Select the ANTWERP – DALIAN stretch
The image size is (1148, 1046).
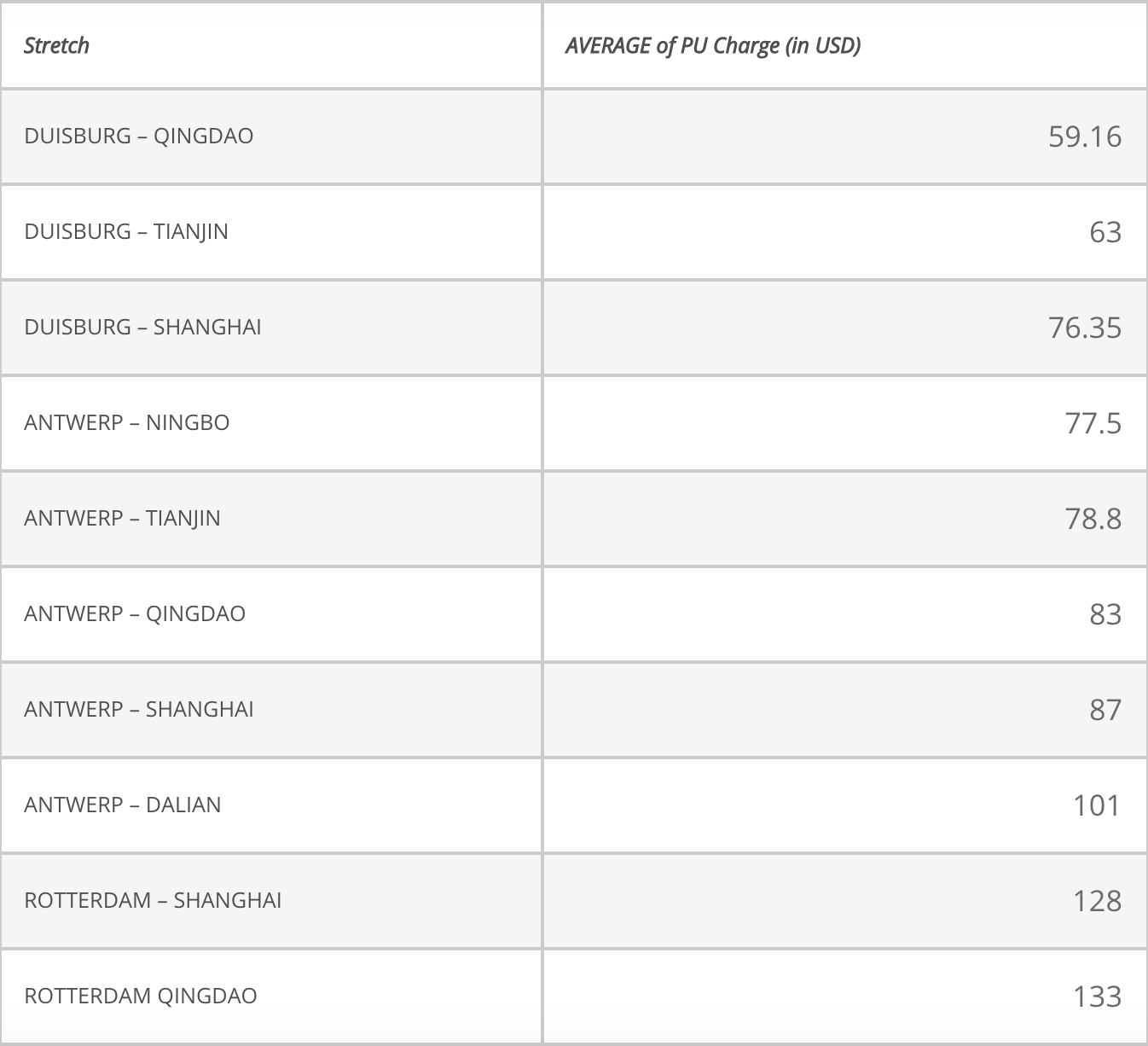tap(123, 805)
